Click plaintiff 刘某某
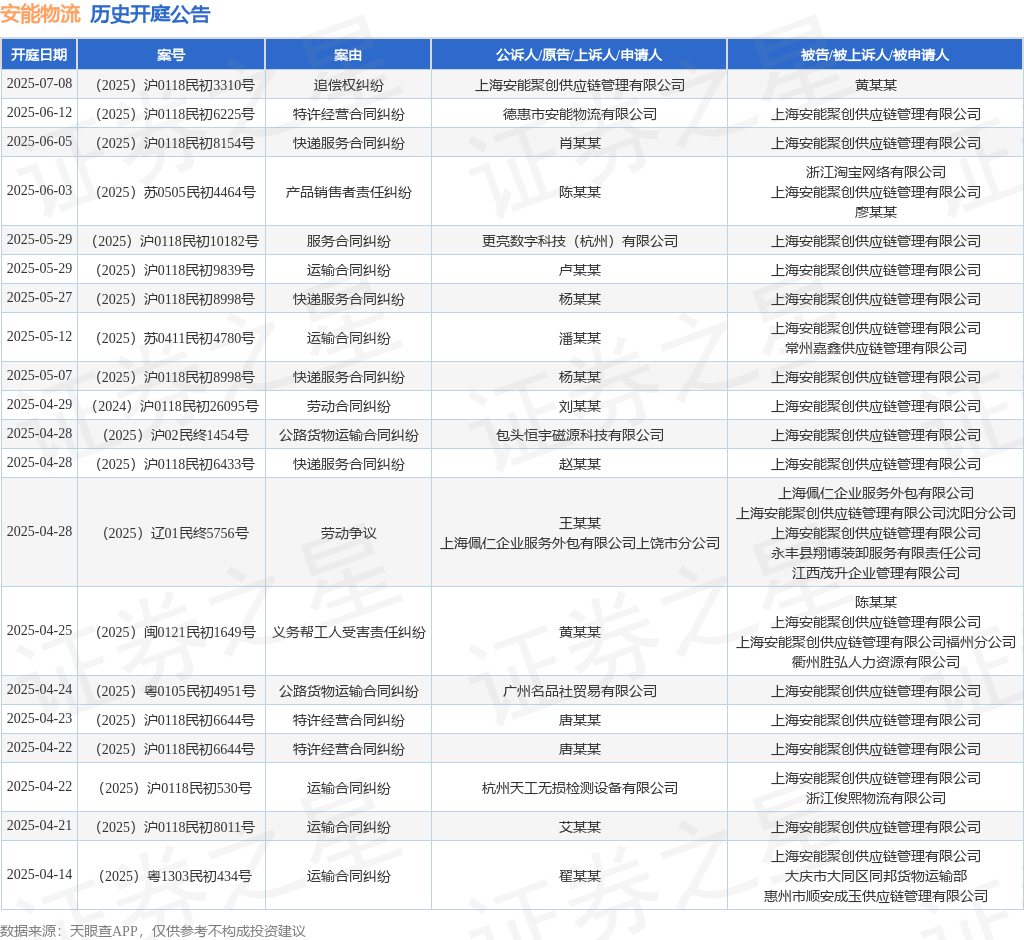The height and width of the screenshot is (940, 1024). [x=579, y=406]
